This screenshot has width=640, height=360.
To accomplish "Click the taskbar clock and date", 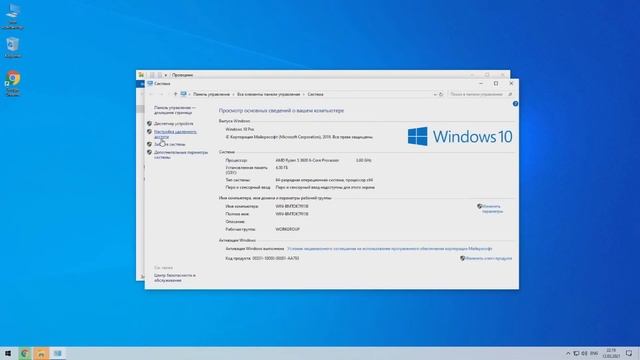I will (x=611, y=353).
